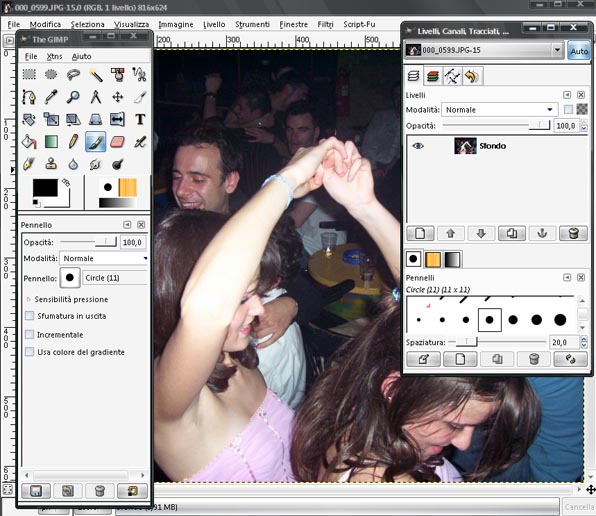Delete the layer with trash button
Screen dimensions: 596x516
click(x=573, y=233)
